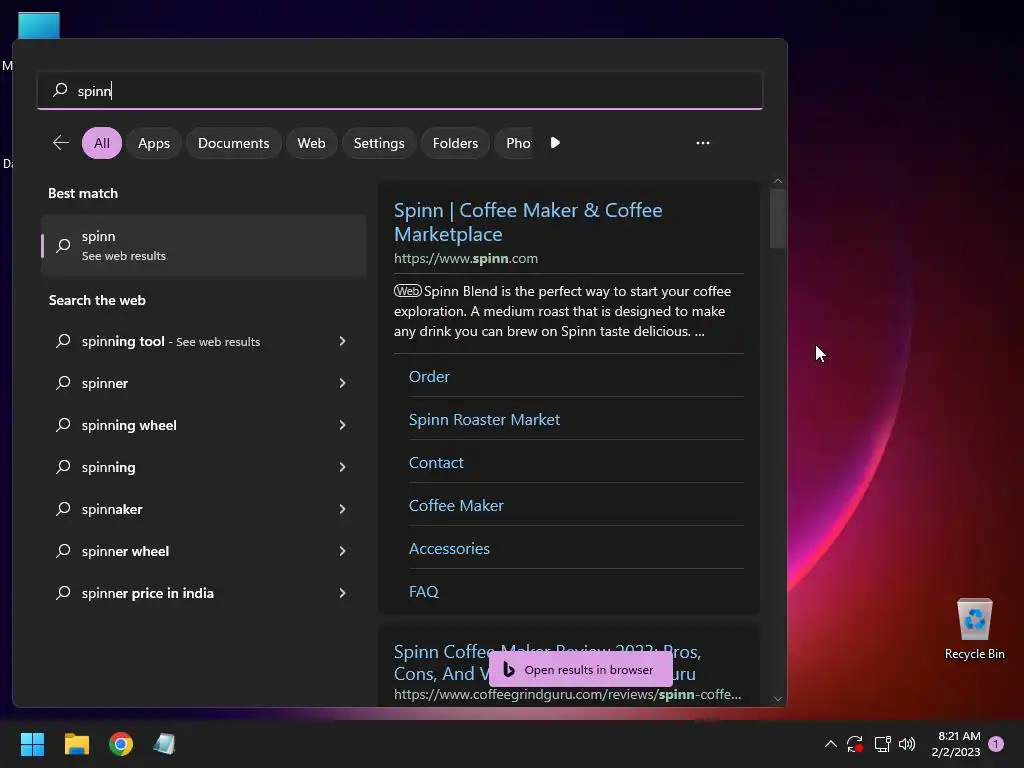Click the preview pane scrollbar thumb
The width and height of the screenshot is (1024, 768).
[777, 219]
